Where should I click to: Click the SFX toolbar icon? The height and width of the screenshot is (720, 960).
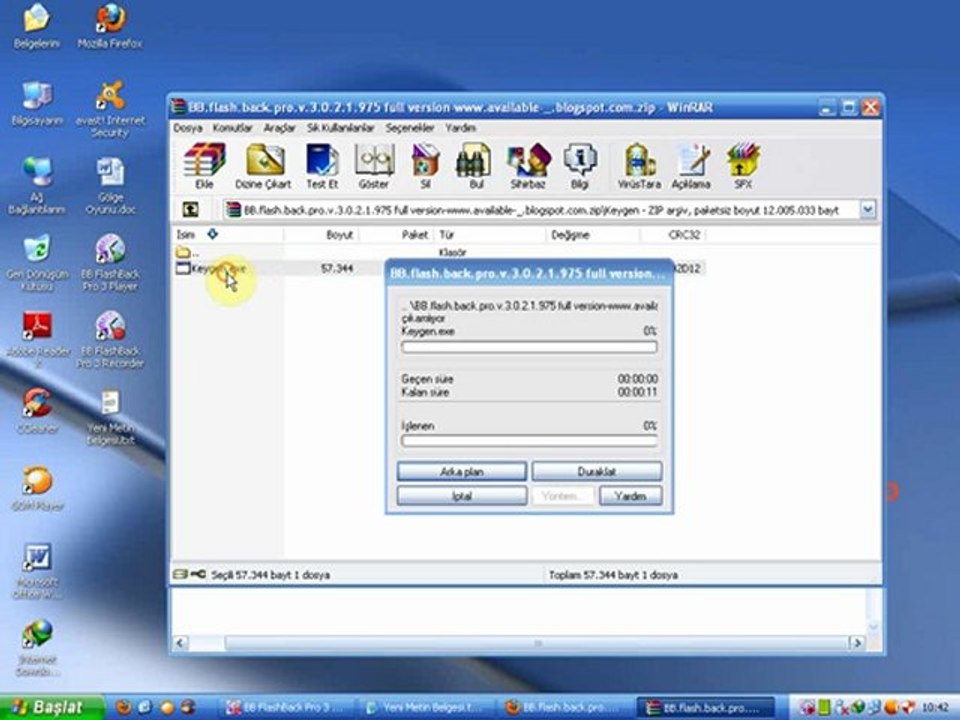click(x=743, y=166)
